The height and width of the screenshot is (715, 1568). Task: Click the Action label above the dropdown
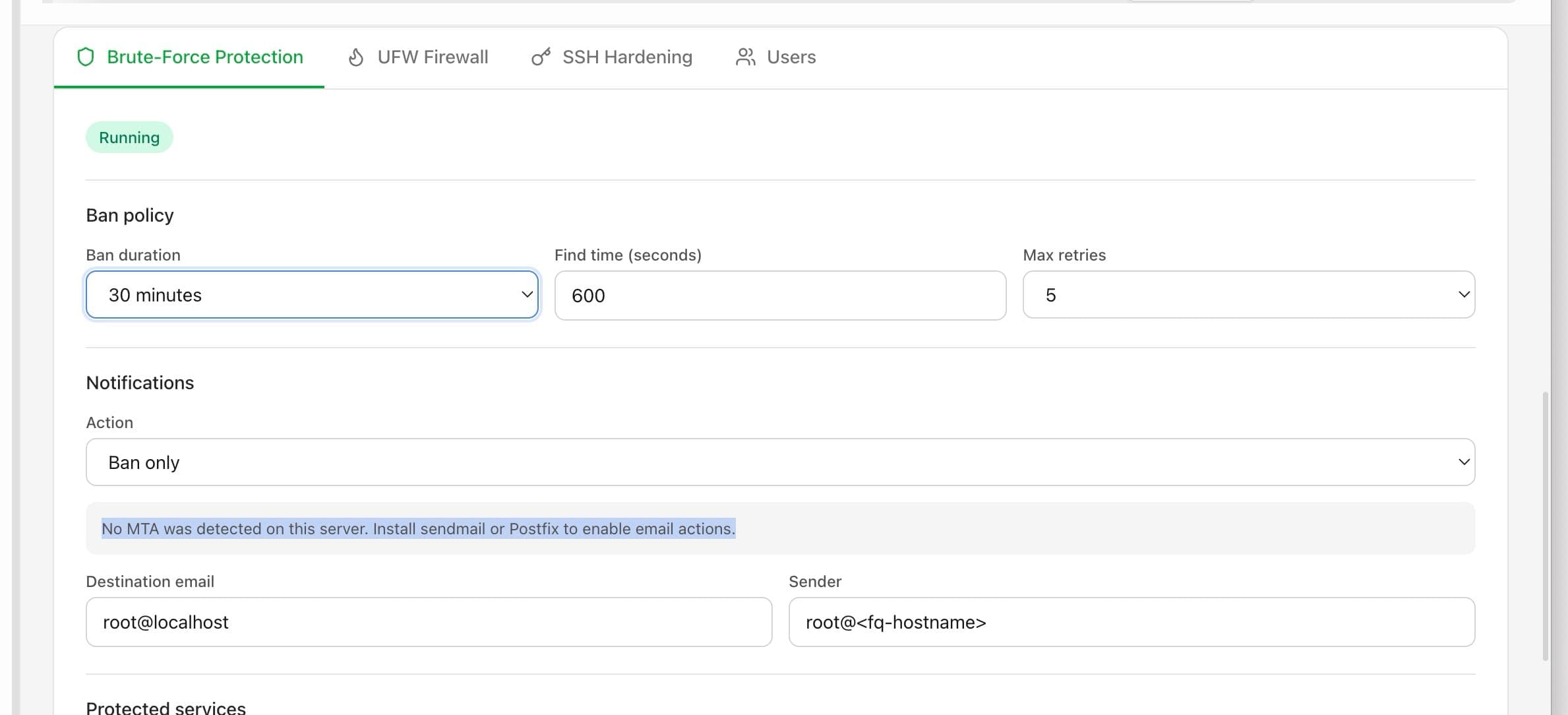click(x=109, y=423)
